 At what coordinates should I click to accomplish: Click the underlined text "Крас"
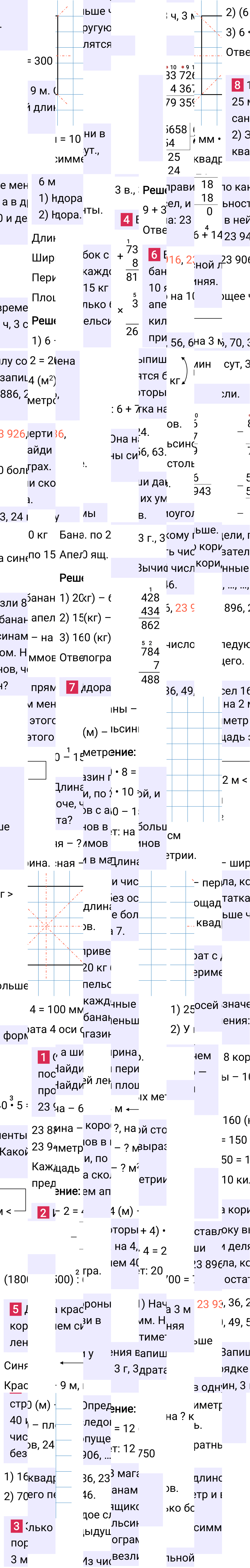(x=16, y=1385)
